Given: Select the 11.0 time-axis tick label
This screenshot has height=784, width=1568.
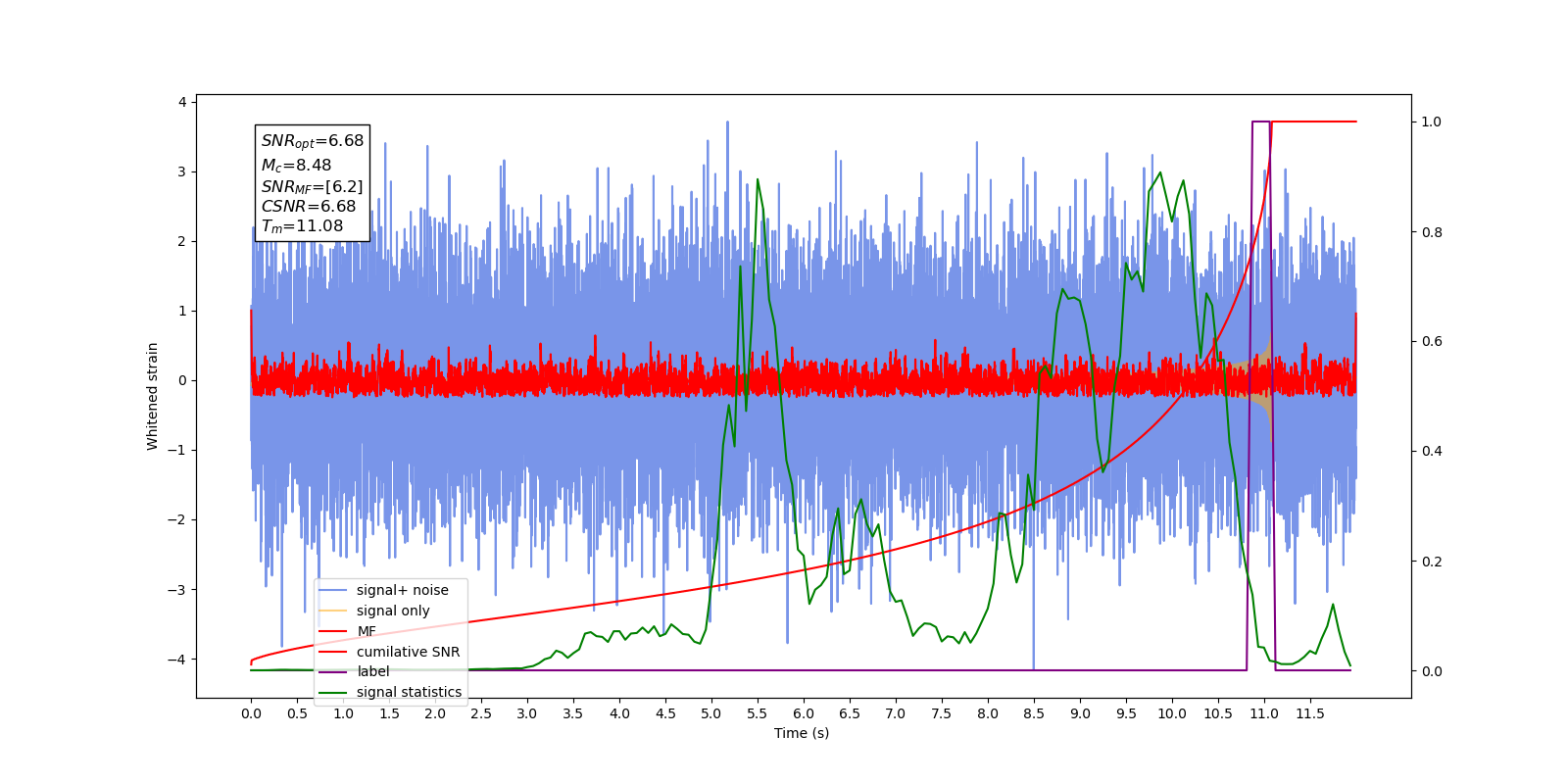Looking at the screenshot, I should [1264, 713].
